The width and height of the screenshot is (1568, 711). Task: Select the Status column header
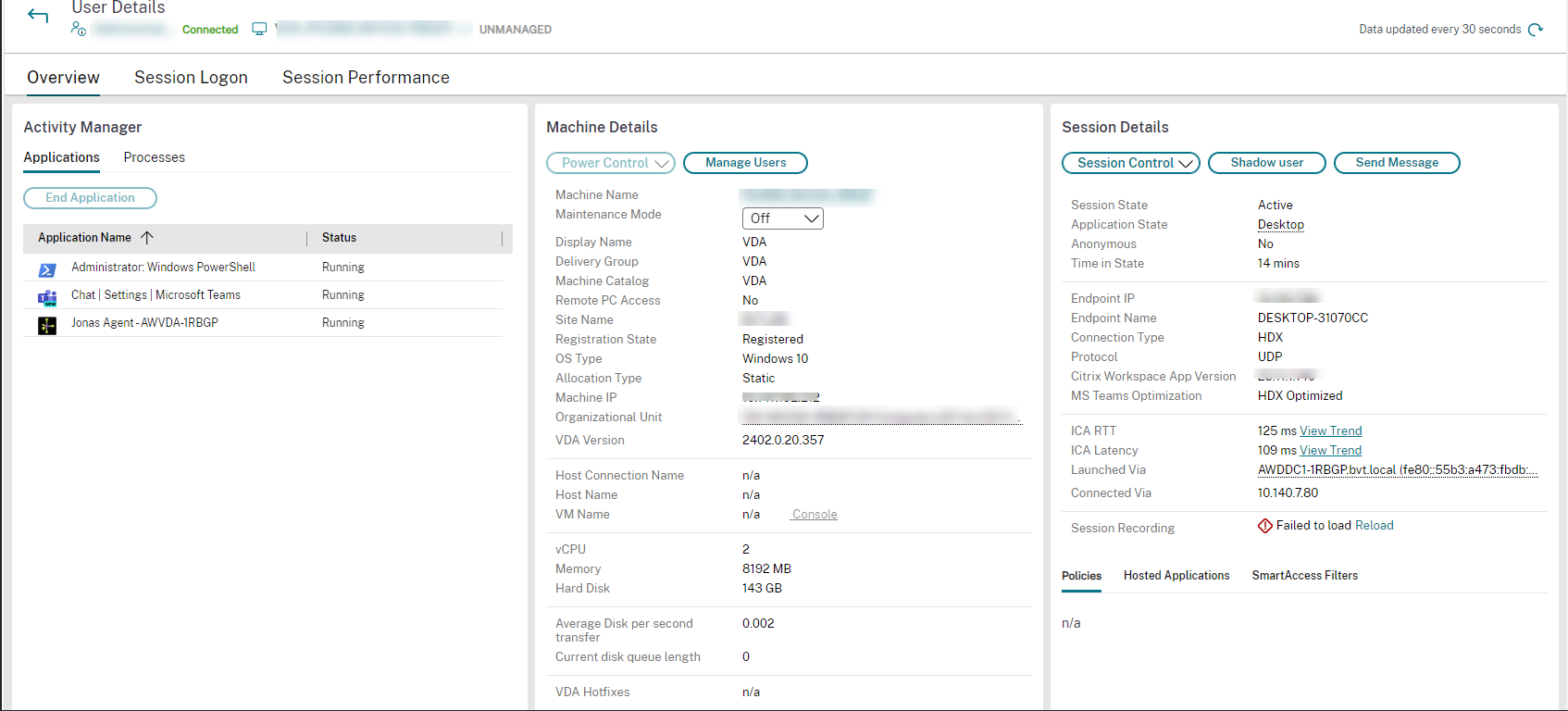(x=339, y=238)
